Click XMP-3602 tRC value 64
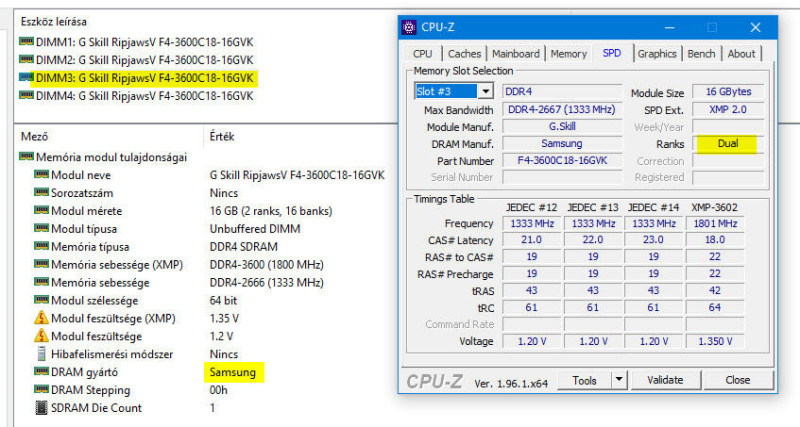 click(715, 308)
